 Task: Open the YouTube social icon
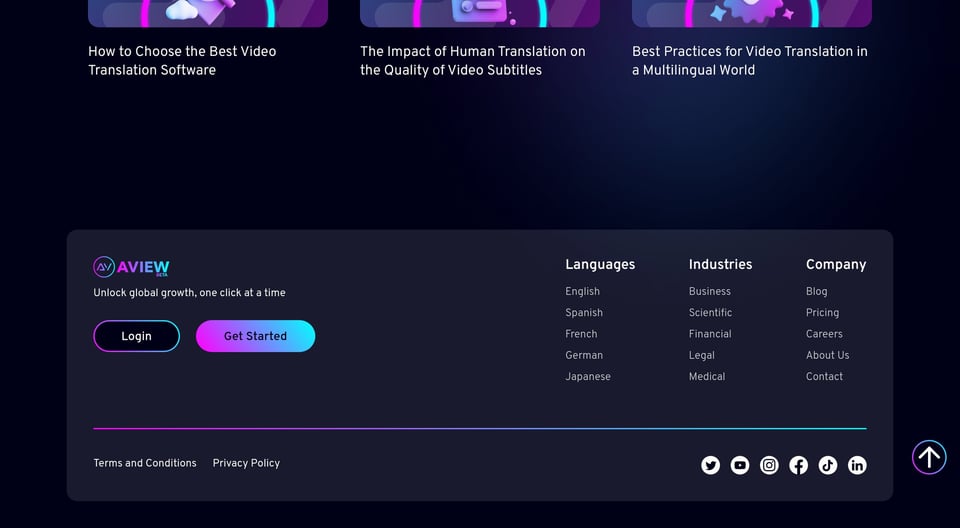(740, 466)
